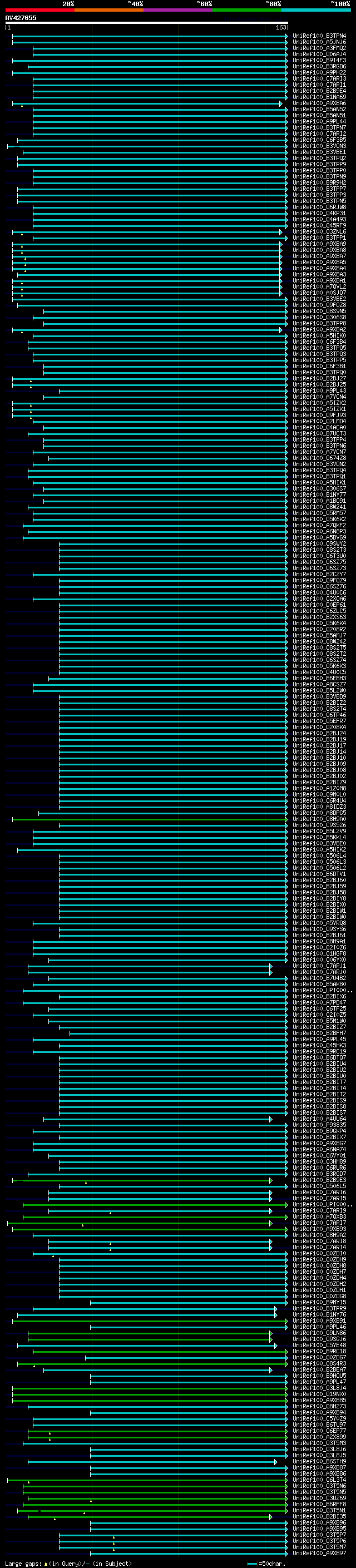Image resolution: width=356 pixels, height=1568 pixels.
Task: Select the UniRef100_B1NA69 label
Action: point(319,97)
